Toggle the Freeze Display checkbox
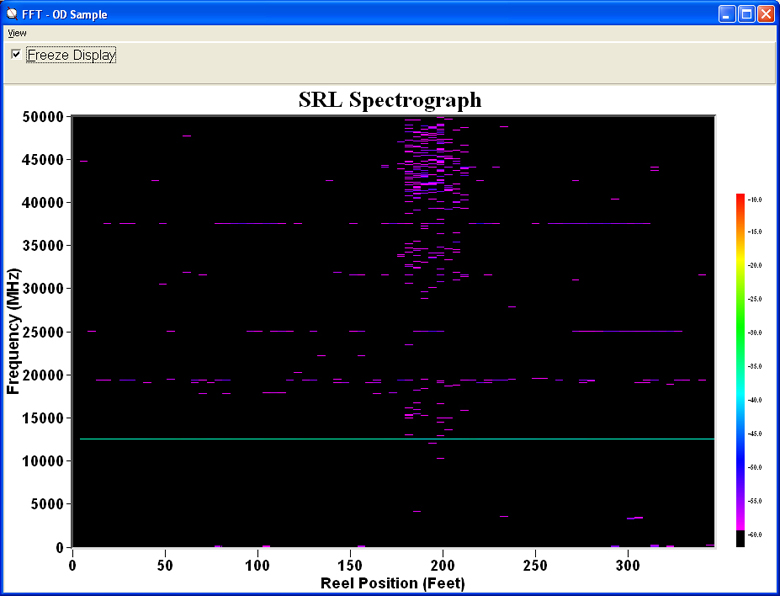 16,54
